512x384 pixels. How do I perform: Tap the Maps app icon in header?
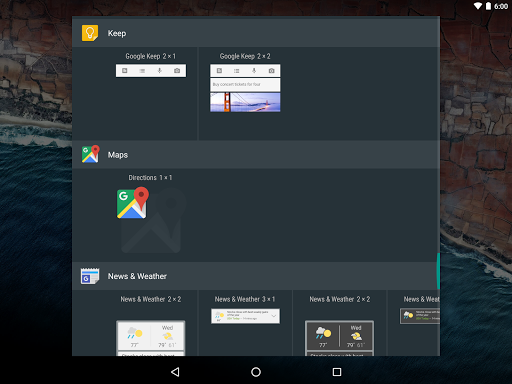click(x=91, y=154)
